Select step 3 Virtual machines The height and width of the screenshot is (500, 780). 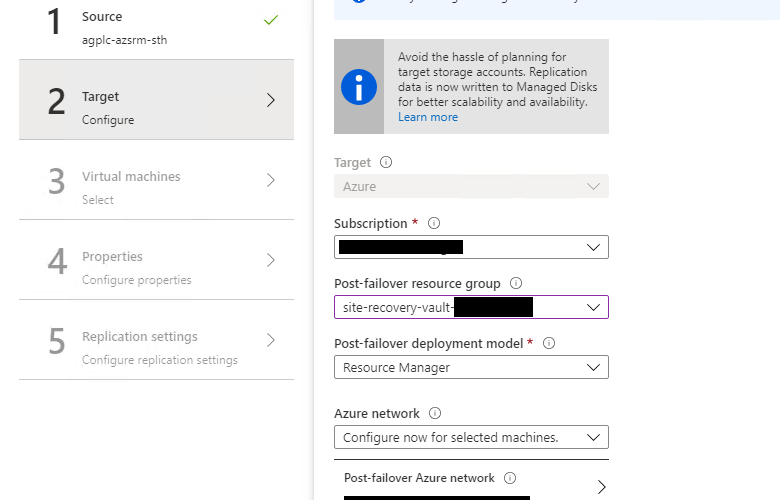[x=156, y=180]
